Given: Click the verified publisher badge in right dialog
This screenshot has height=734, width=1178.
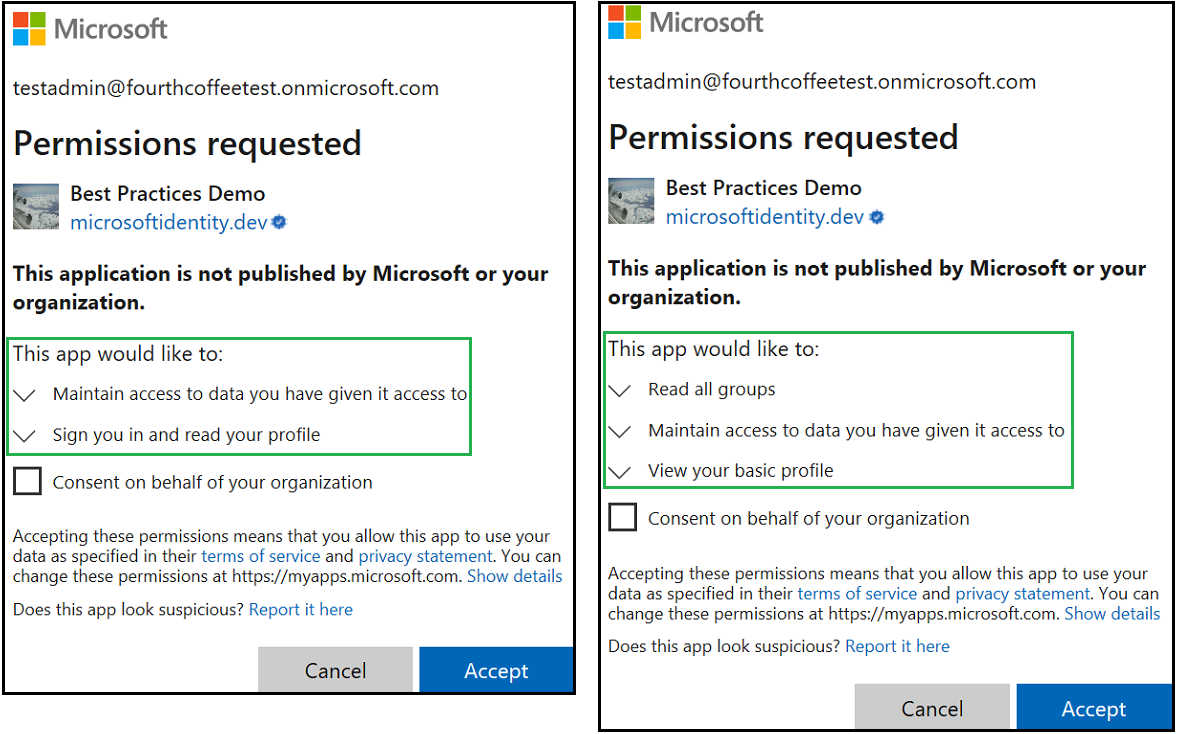Looking at the screenshot, I should tap(877, 218).
